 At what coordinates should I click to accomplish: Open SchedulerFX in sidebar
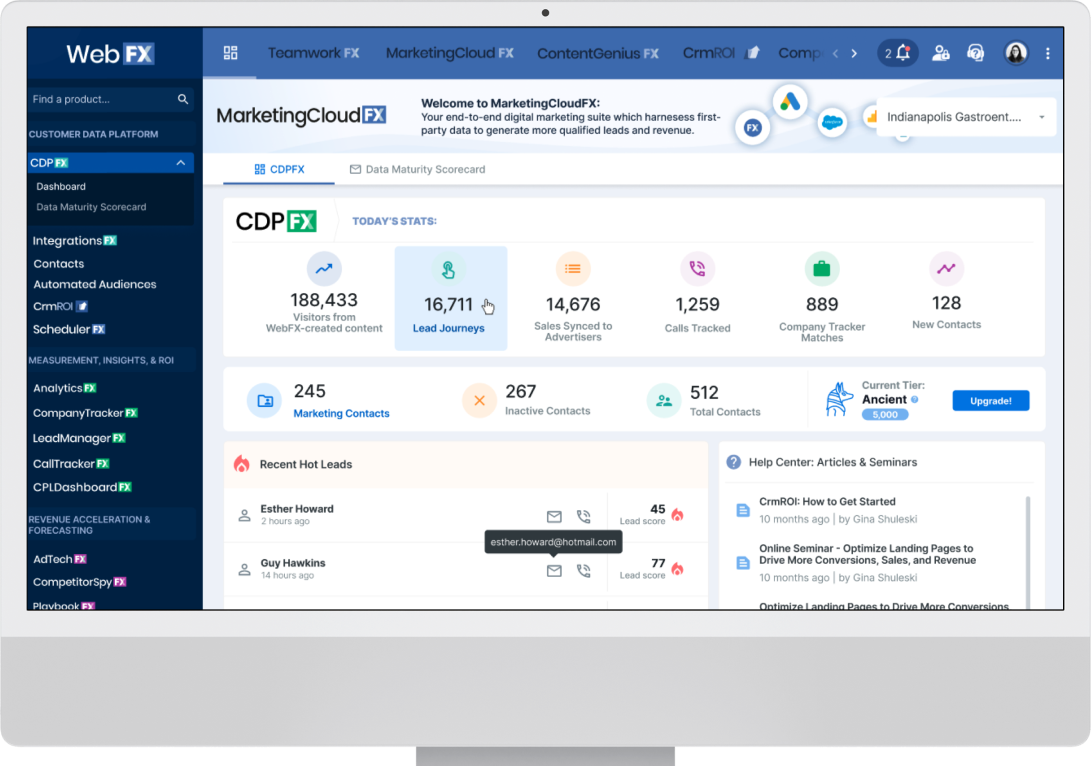69,329
